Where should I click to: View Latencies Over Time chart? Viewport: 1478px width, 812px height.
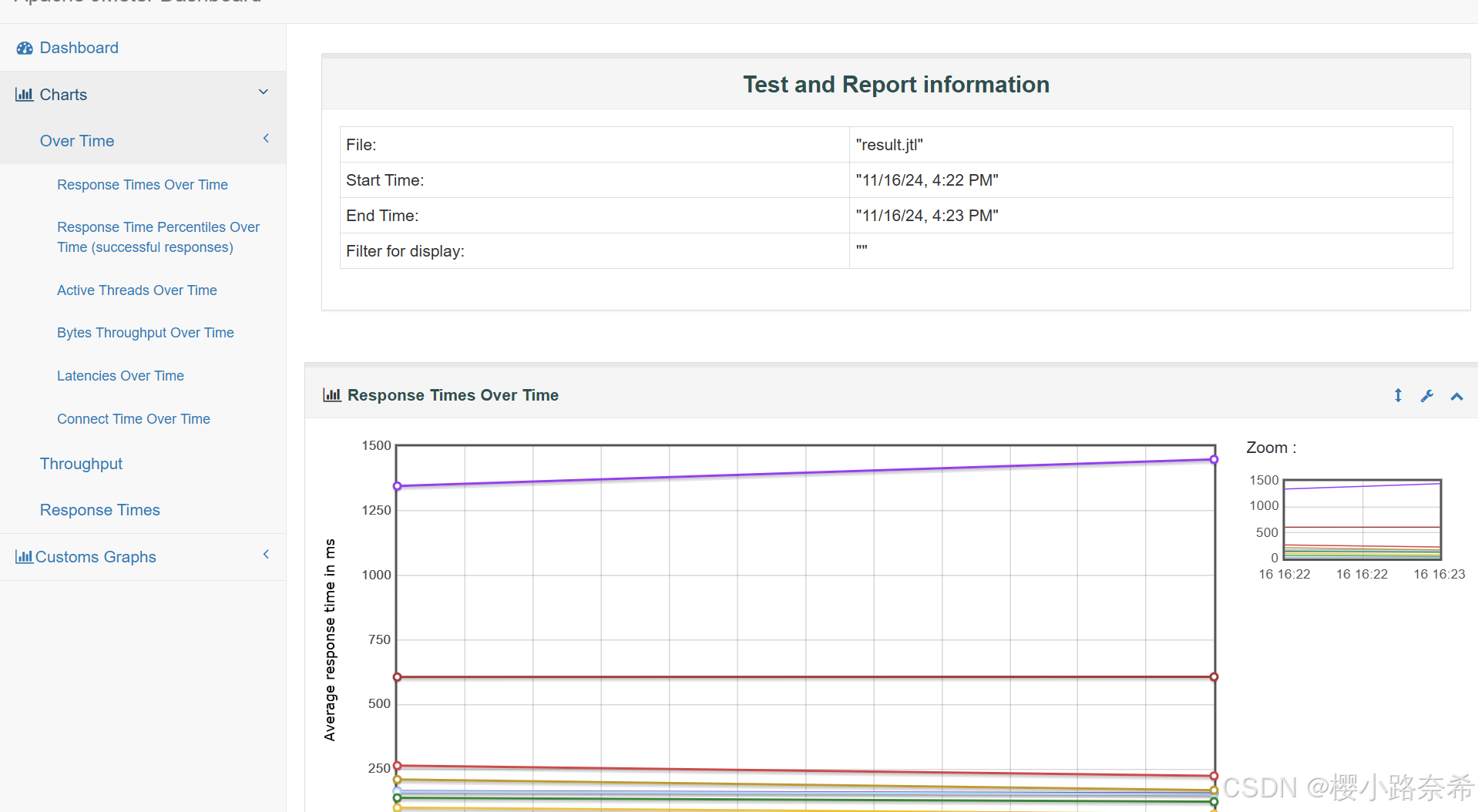coord(120,376)
